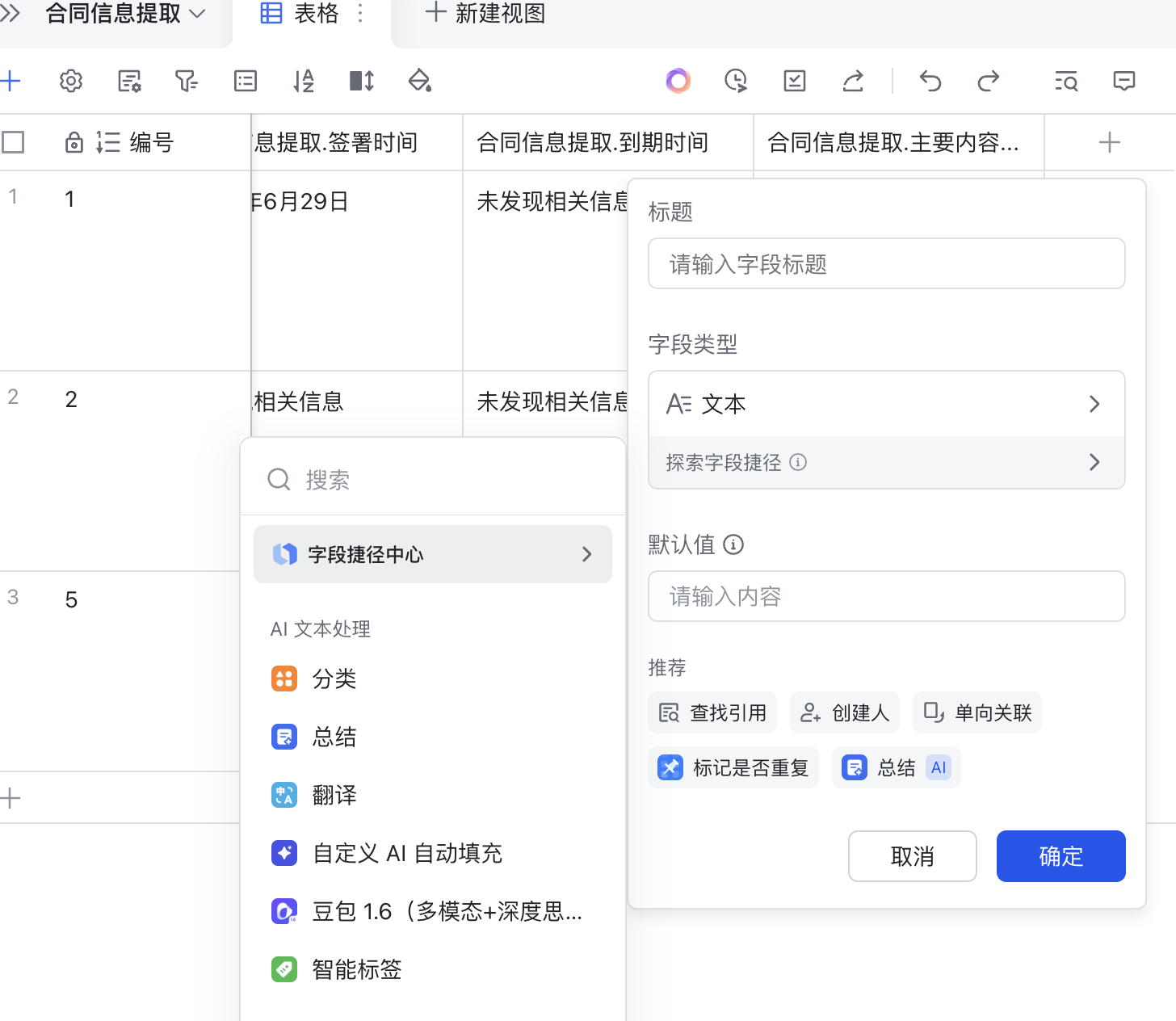Click the redo arrow icon
Image resolution: width=1176 pixels, height=1021 pixels.
pos(989,81)
